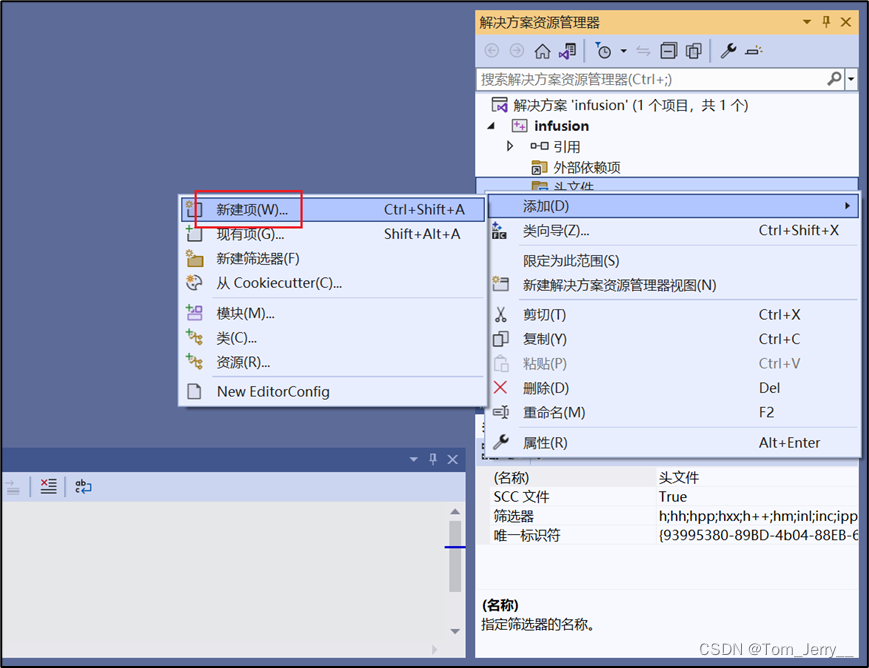
Task: Select 资源(R)... in Add submenu
Action: point(333,362)
